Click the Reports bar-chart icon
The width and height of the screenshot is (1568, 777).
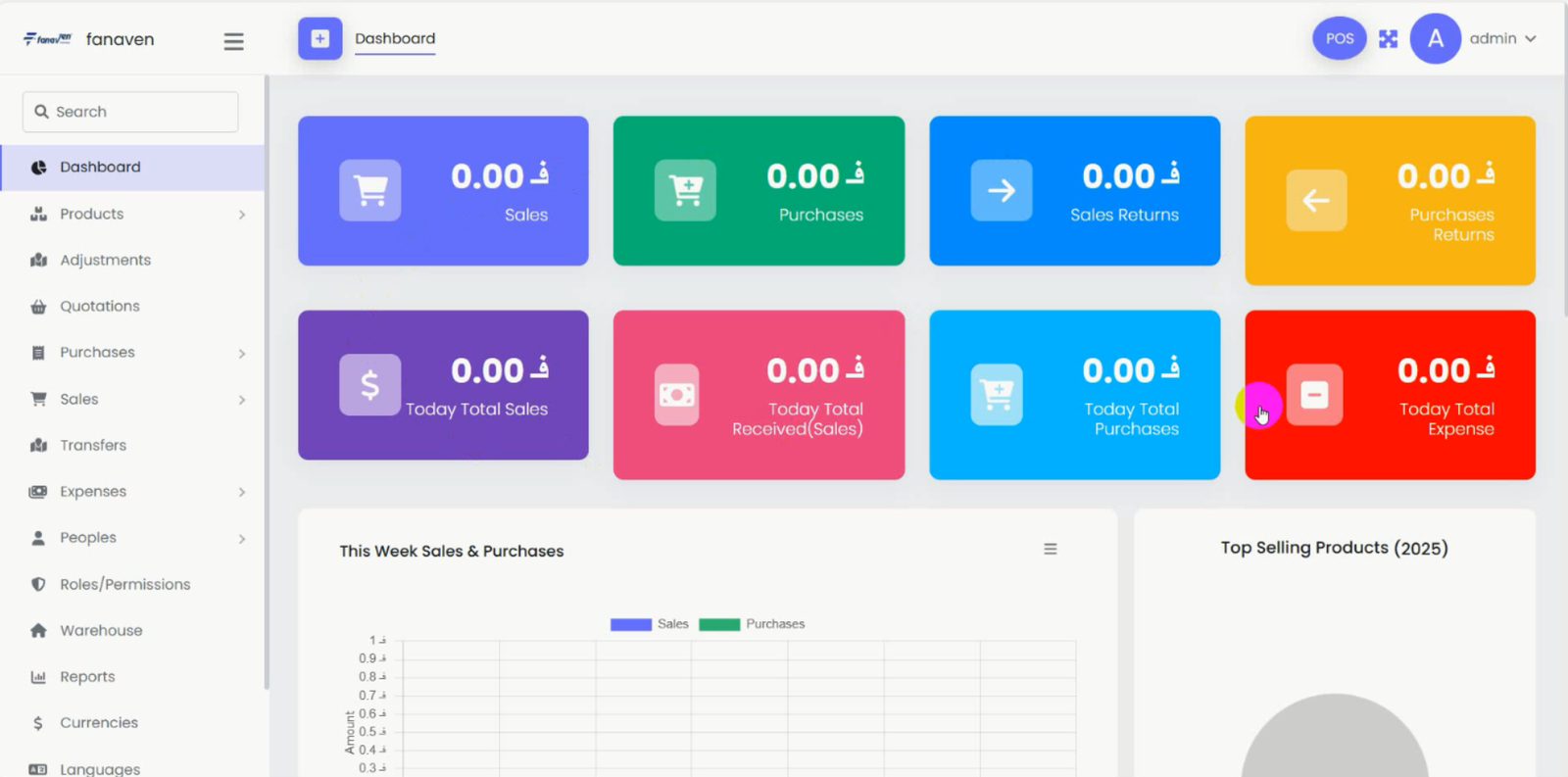pos(38,677)
